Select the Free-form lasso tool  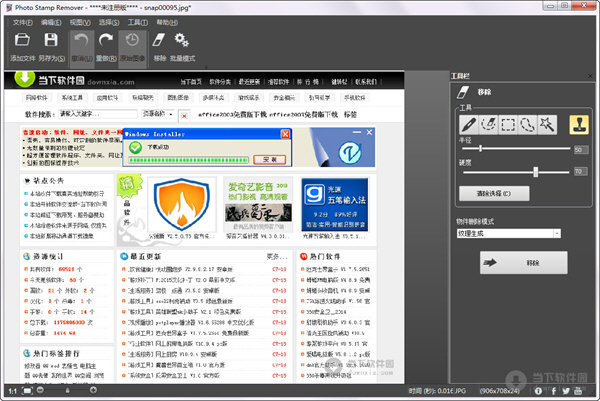(528, 125)
